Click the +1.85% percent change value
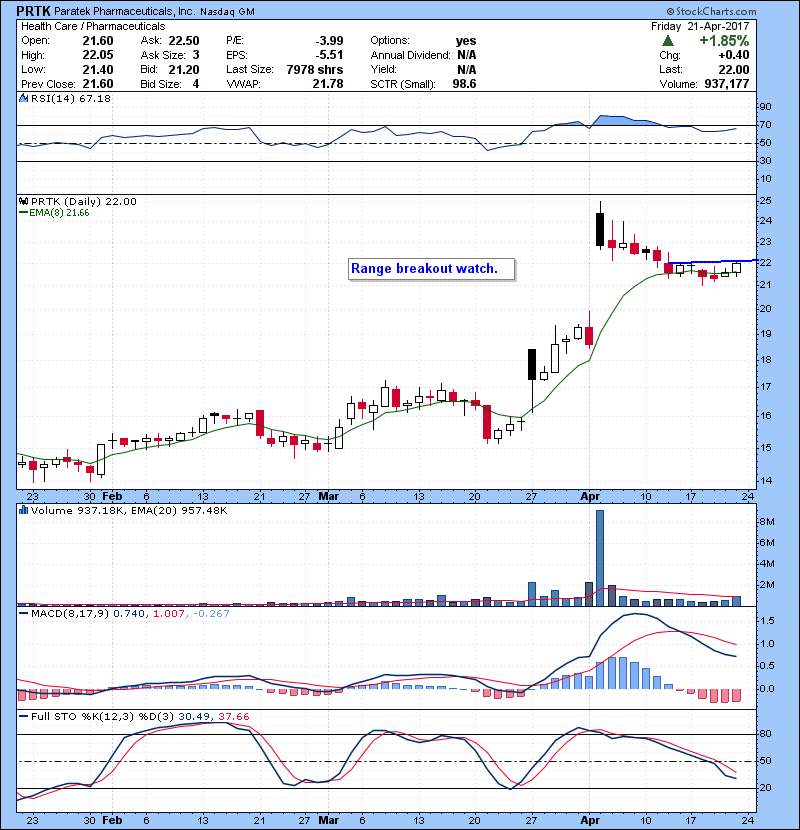This screenshot has width=800, height=830. click(x=724, y=41)
